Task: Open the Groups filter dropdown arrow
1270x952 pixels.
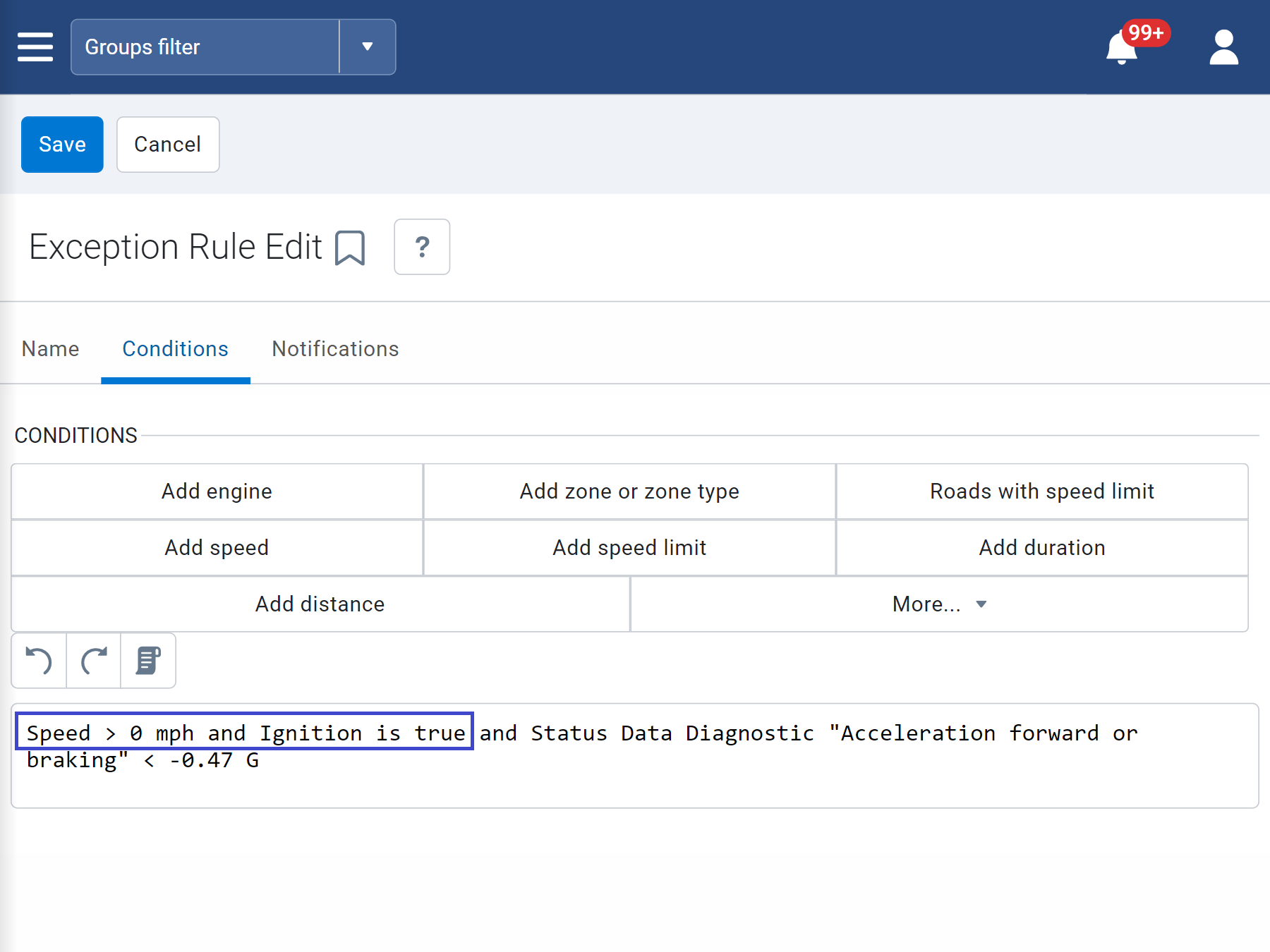Action: click(x=367, y=47)
